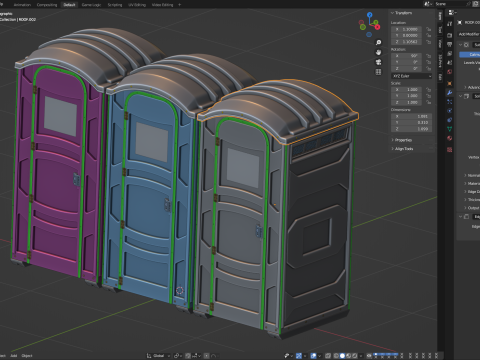Open the Texture properties checker tab
The height and width of the screenshot is (360, 480).
coord(449,150)
